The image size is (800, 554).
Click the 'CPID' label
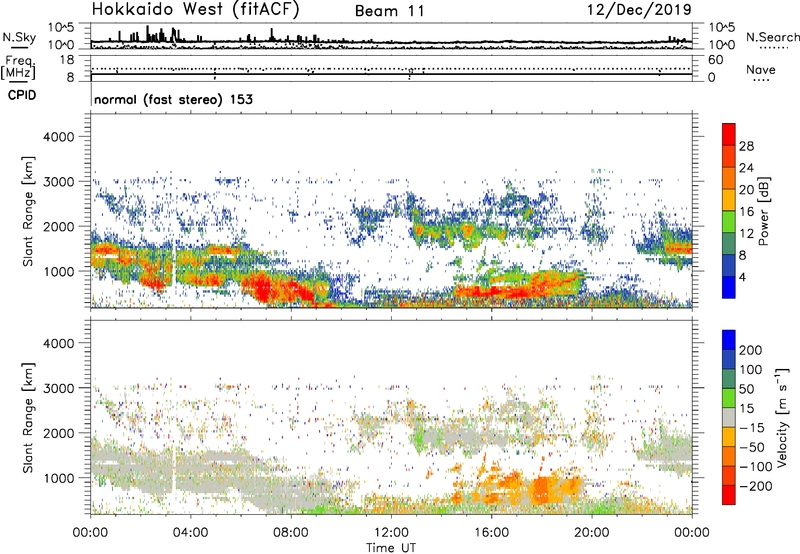coord(22,95)
